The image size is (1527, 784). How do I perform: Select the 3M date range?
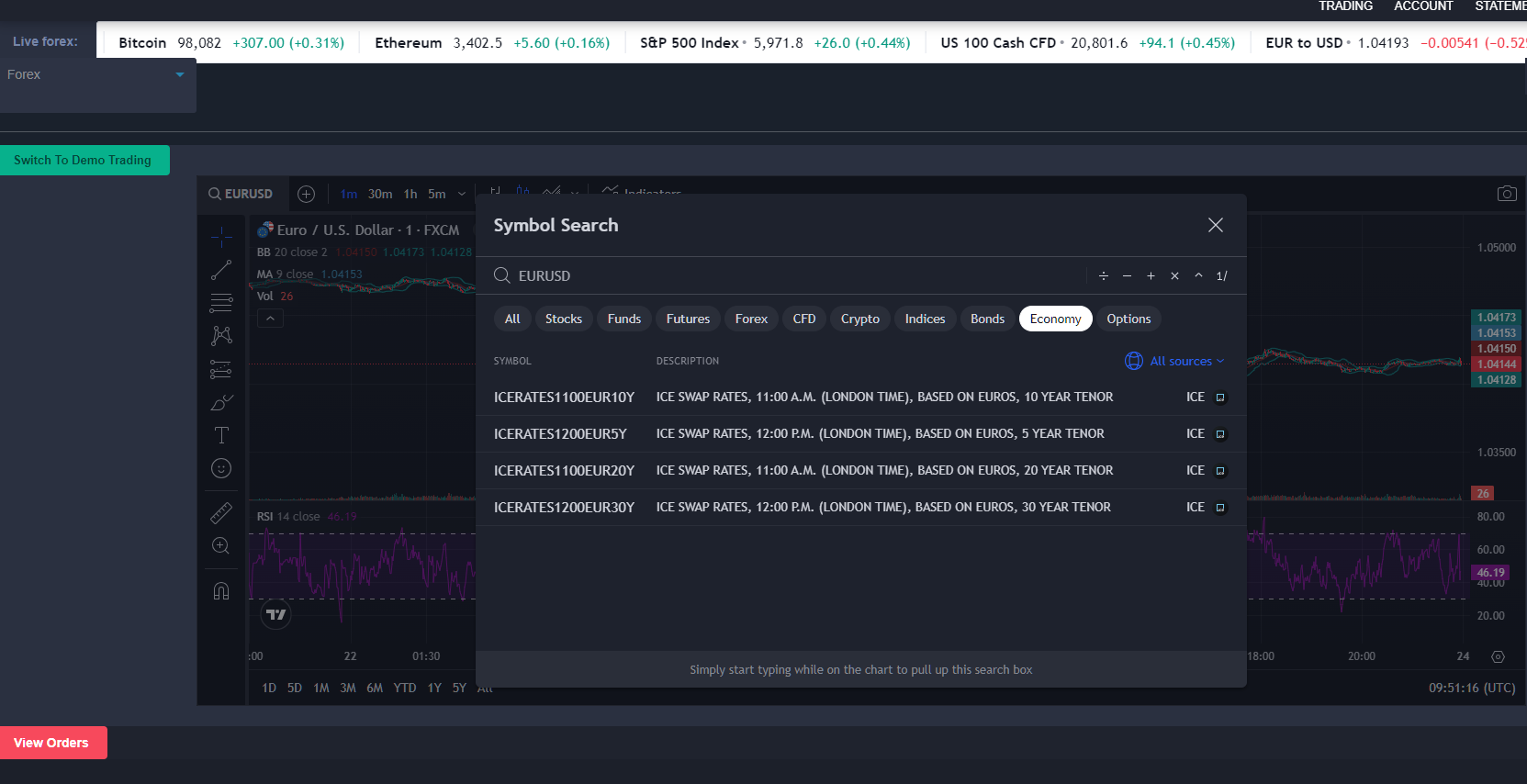click(348, 688)
